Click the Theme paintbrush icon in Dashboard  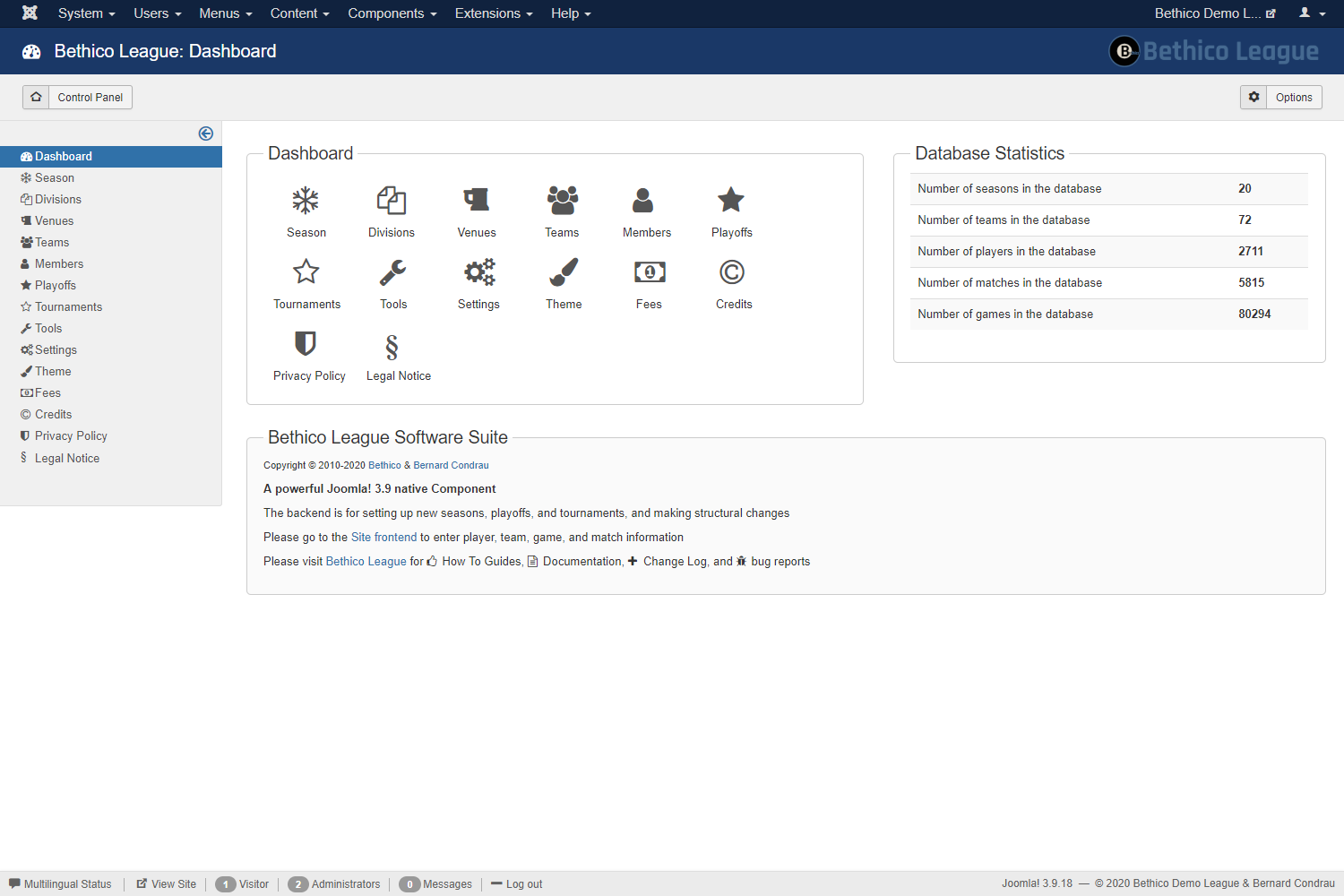point(564,272)
